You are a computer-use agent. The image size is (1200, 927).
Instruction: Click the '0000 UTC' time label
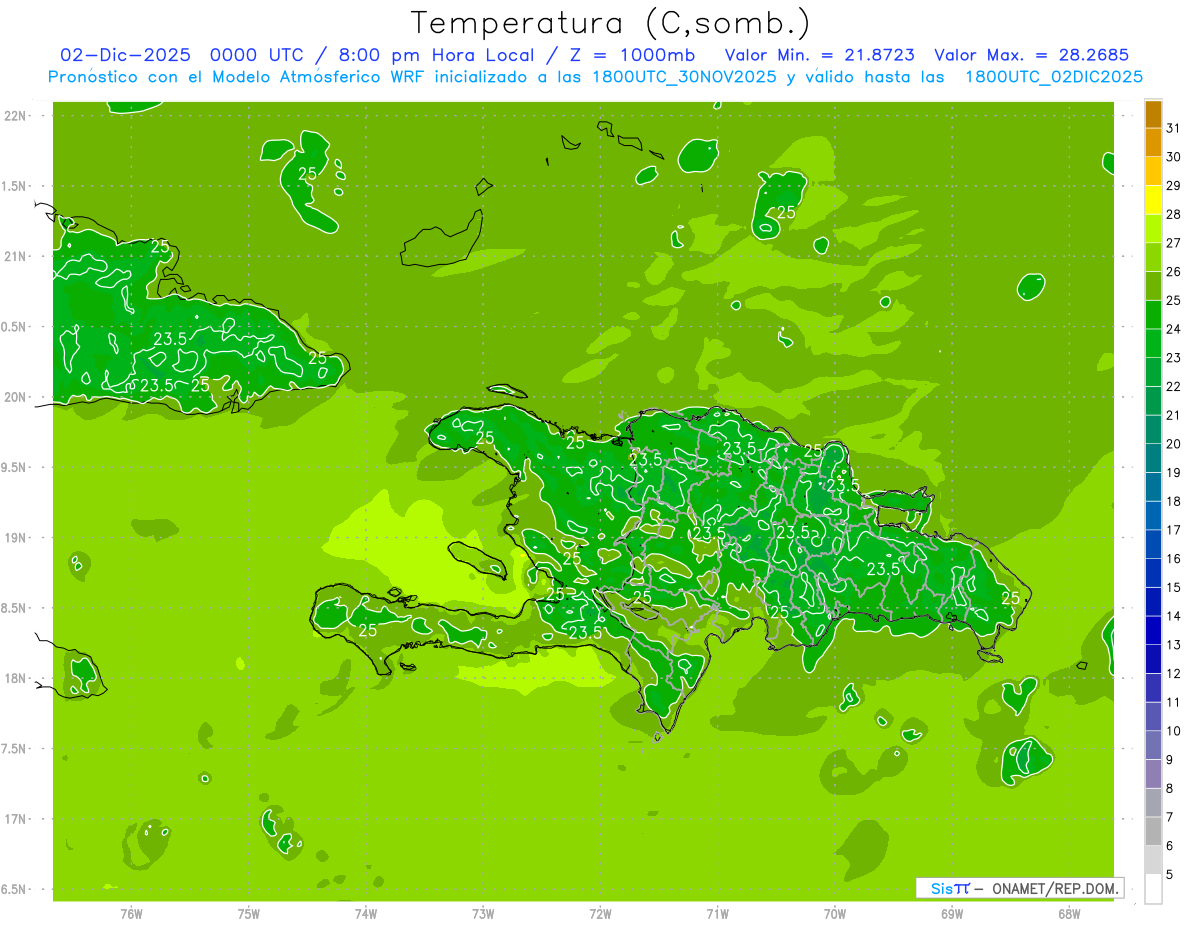coord(257,55)
